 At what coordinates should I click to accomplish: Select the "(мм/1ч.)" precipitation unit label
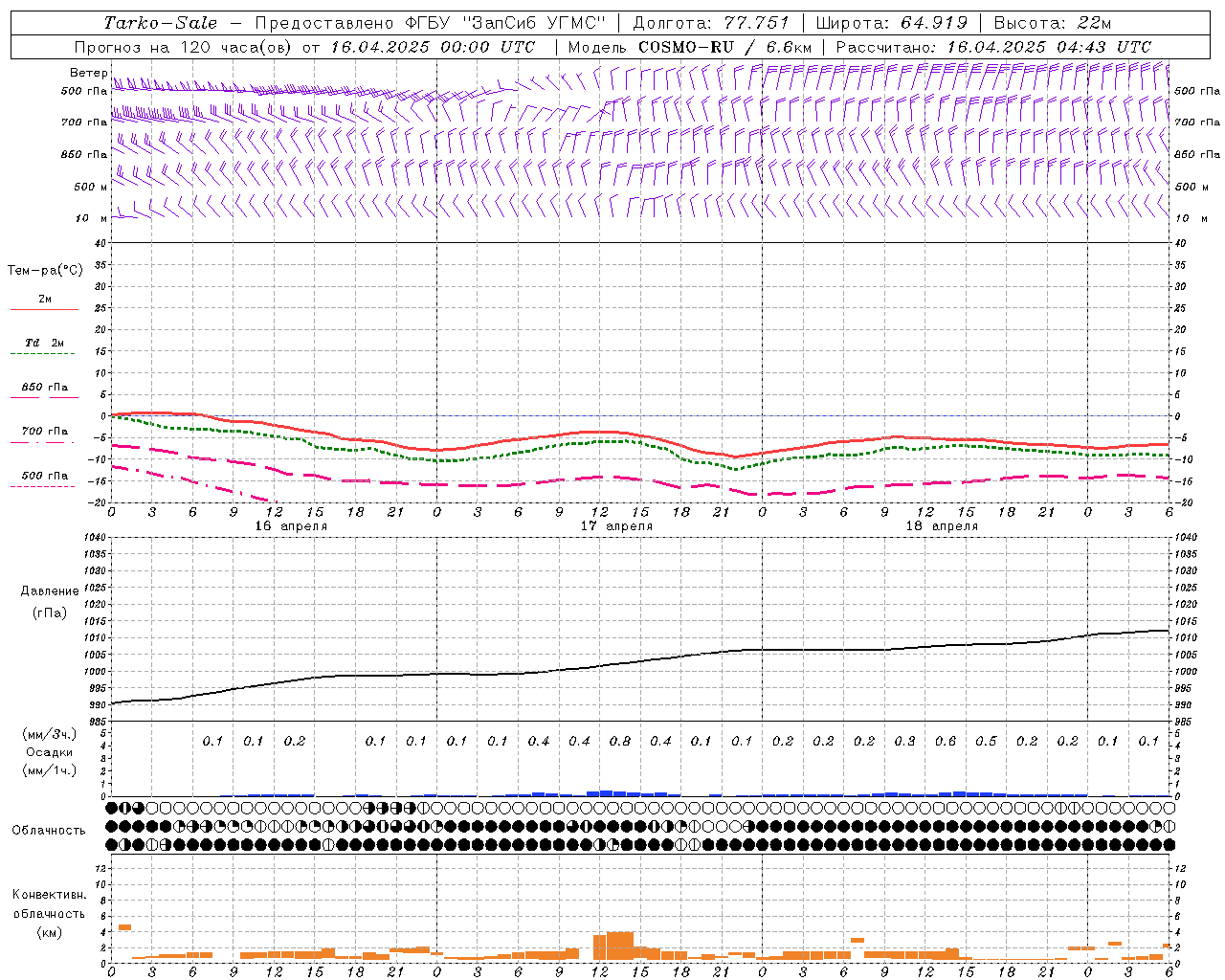pos(50,770)
